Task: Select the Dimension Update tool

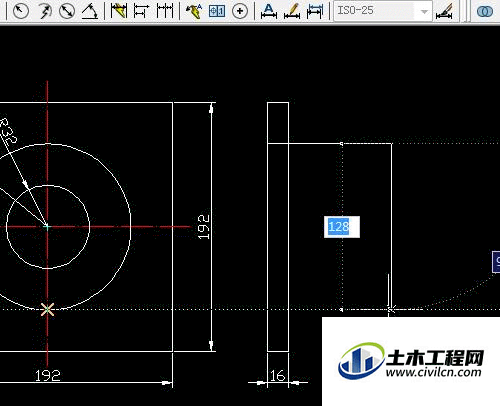Action: [315, 11]
